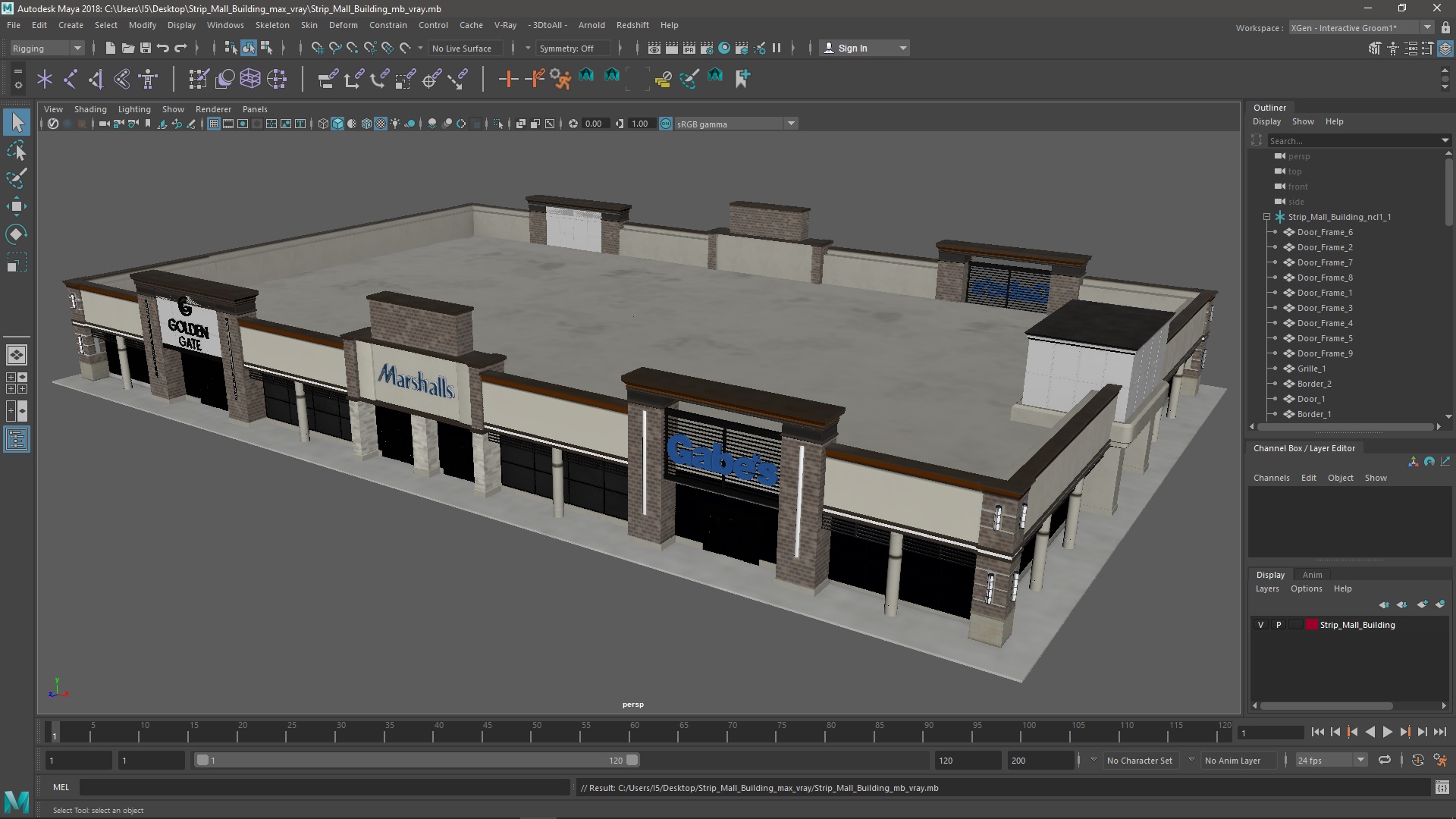Open the No Character Set dropdown

pyautogui.click(x=1093, y=760)
